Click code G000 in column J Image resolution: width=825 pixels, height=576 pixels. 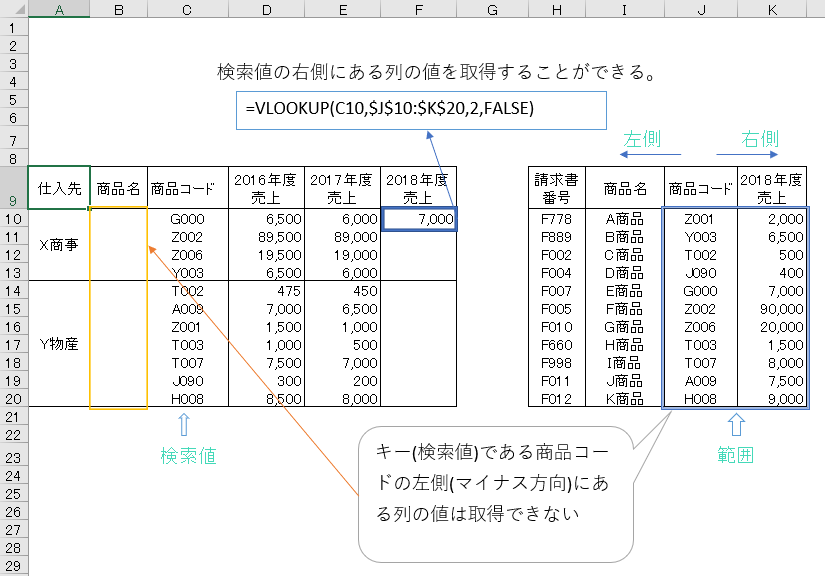[700, 291]
